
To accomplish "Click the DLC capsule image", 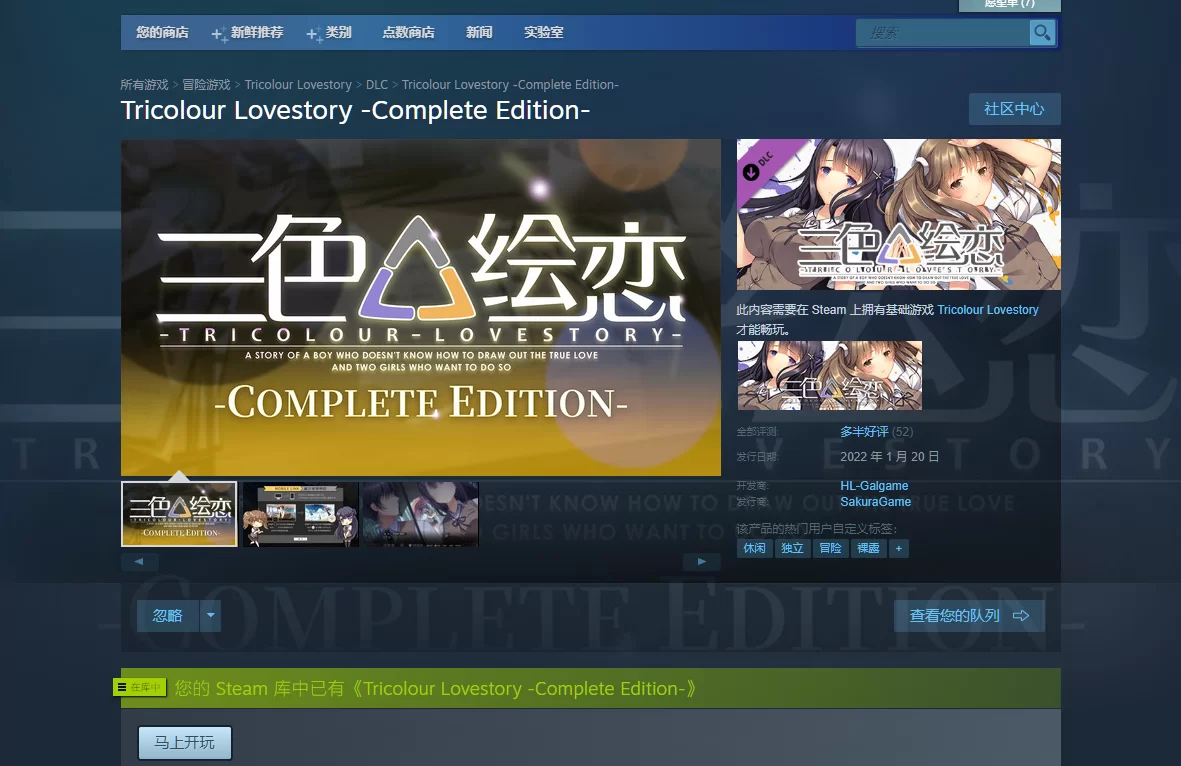I will (x=898, y=214).
